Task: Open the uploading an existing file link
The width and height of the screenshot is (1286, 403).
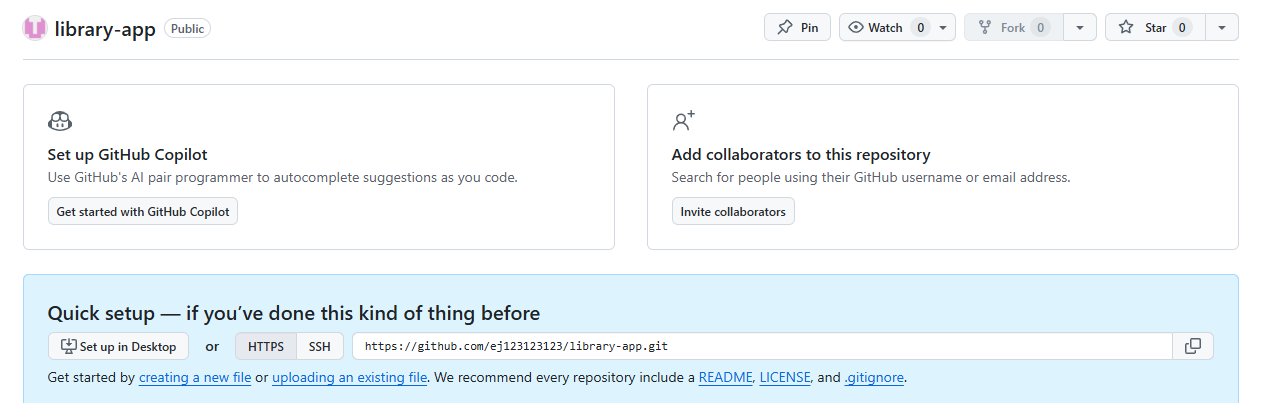Action: (350, 378)
